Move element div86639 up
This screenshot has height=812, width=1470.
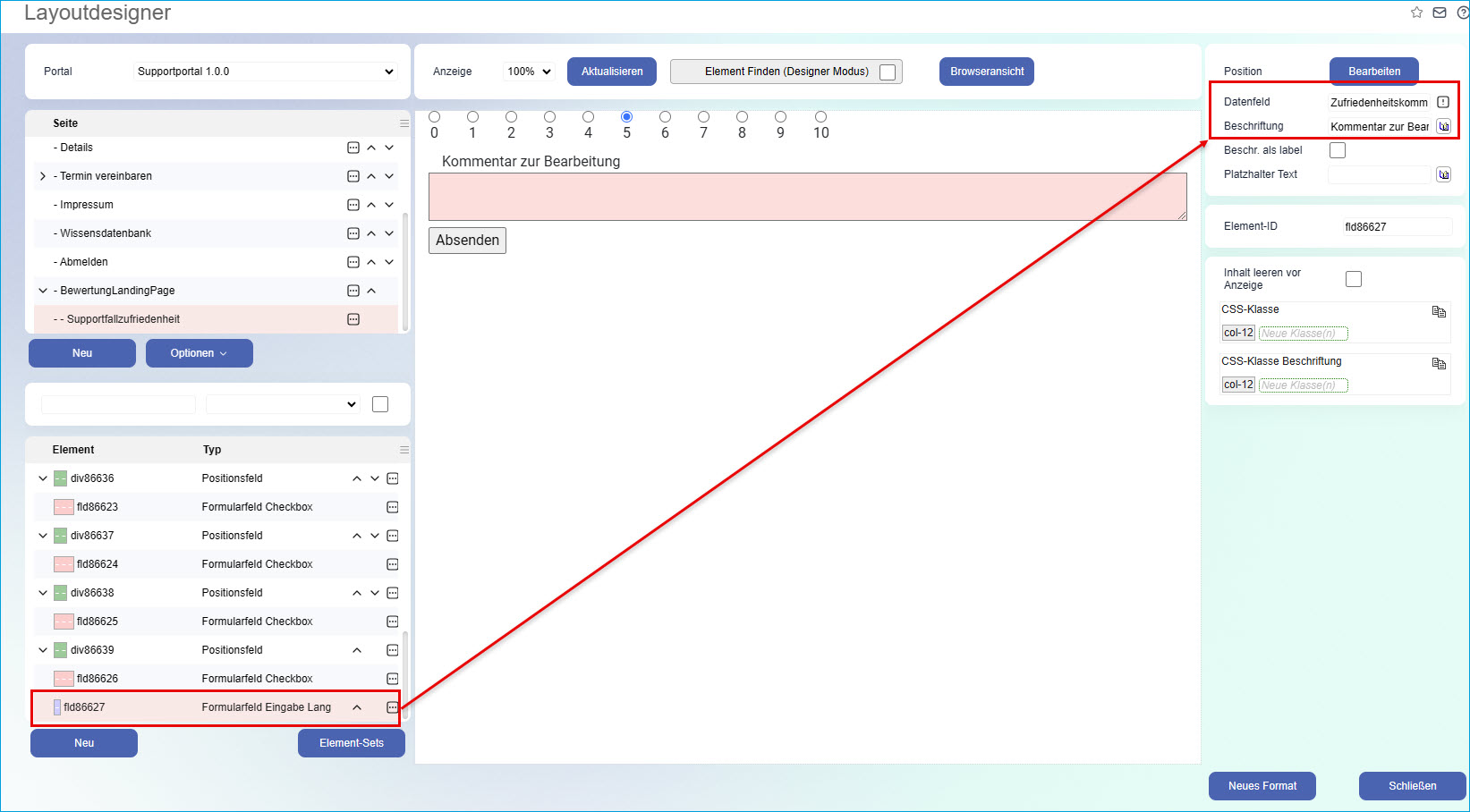coord(357,650)
